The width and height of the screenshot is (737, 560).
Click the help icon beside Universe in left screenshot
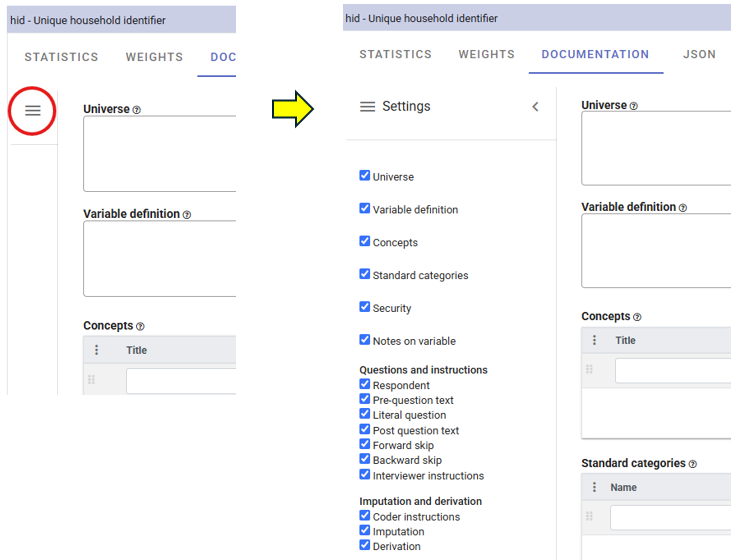click(x=137, y=110)
